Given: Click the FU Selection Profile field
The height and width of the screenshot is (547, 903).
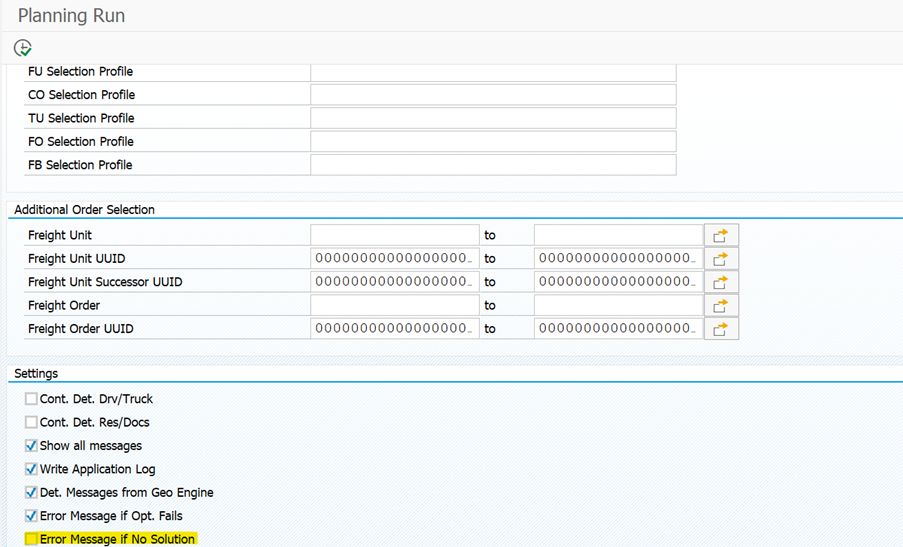Looking at the screenshot, I should pos(493,72).
